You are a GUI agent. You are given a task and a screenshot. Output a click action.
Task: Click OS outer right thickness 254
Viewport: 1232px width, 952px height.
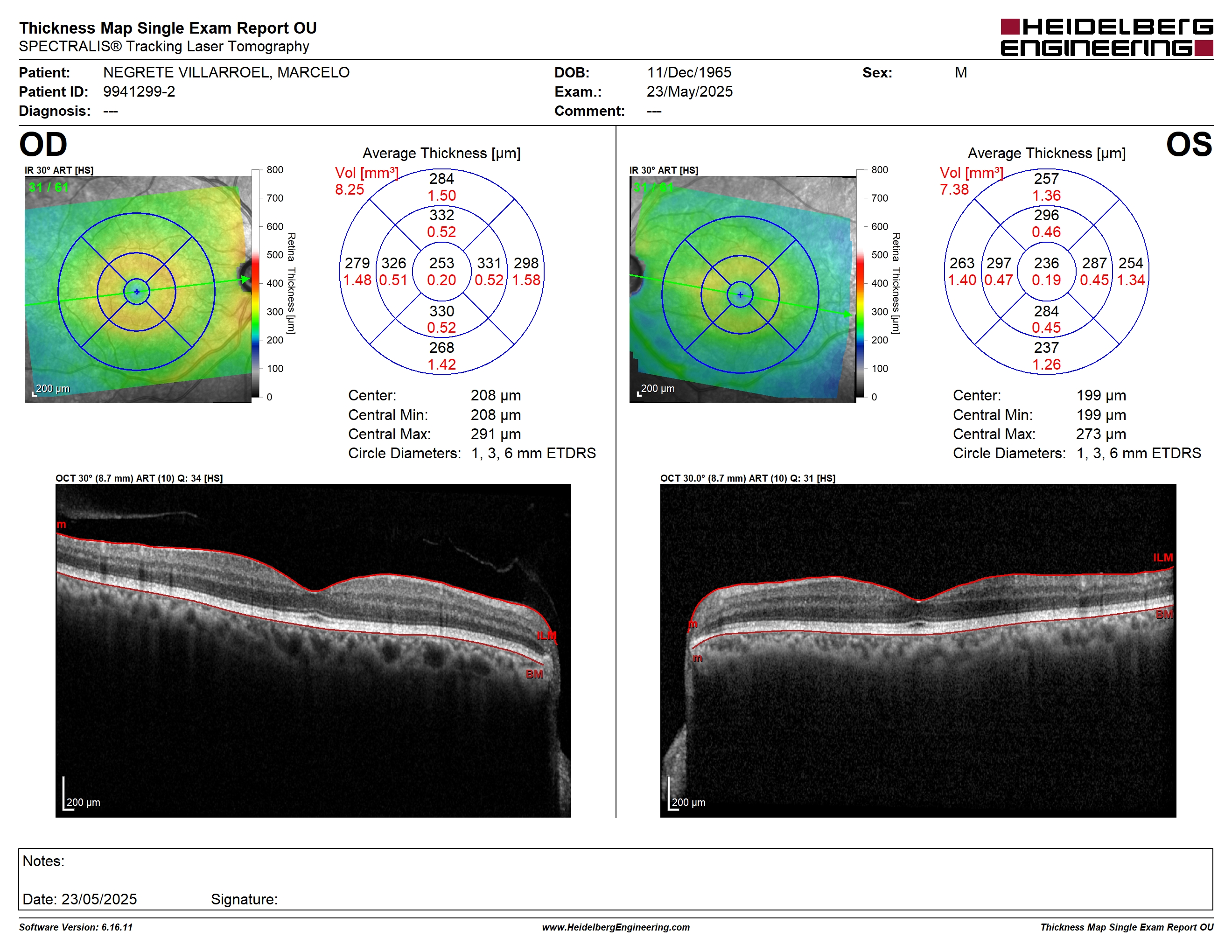pos(1131,263)
